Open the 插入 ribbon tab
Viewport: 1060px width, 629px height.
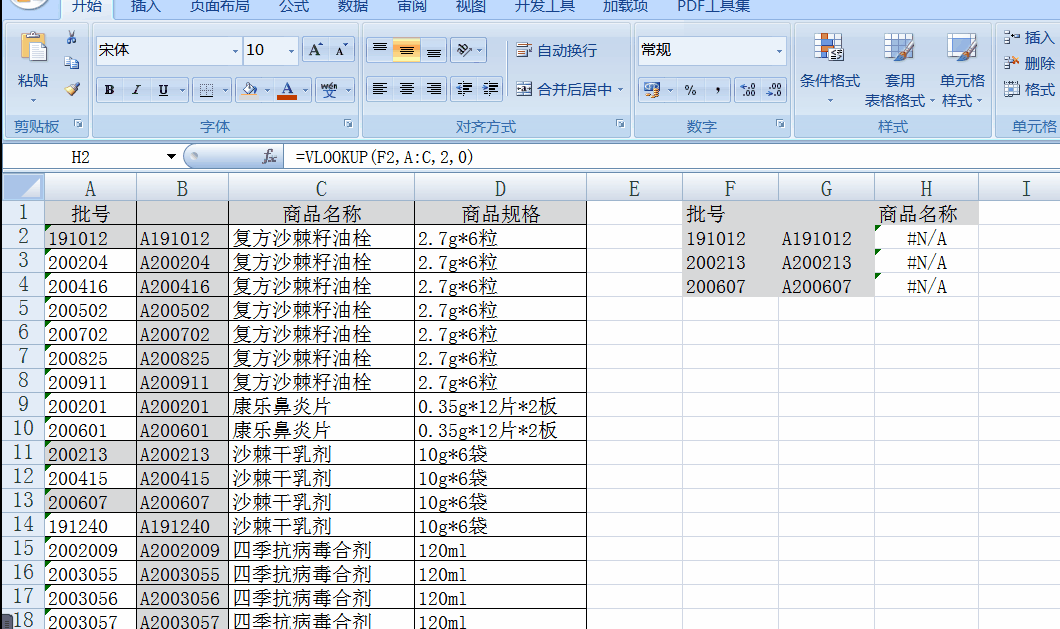point(145,7)
